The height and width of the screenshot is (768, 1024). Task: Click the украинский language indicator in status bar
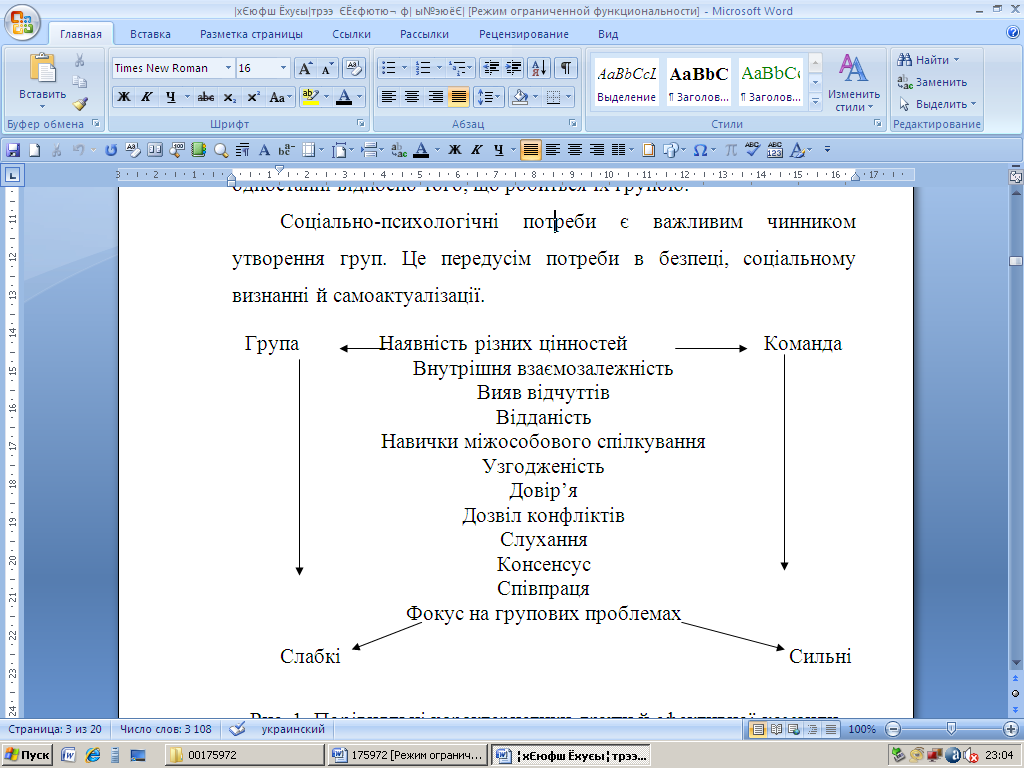pos(293,729)
